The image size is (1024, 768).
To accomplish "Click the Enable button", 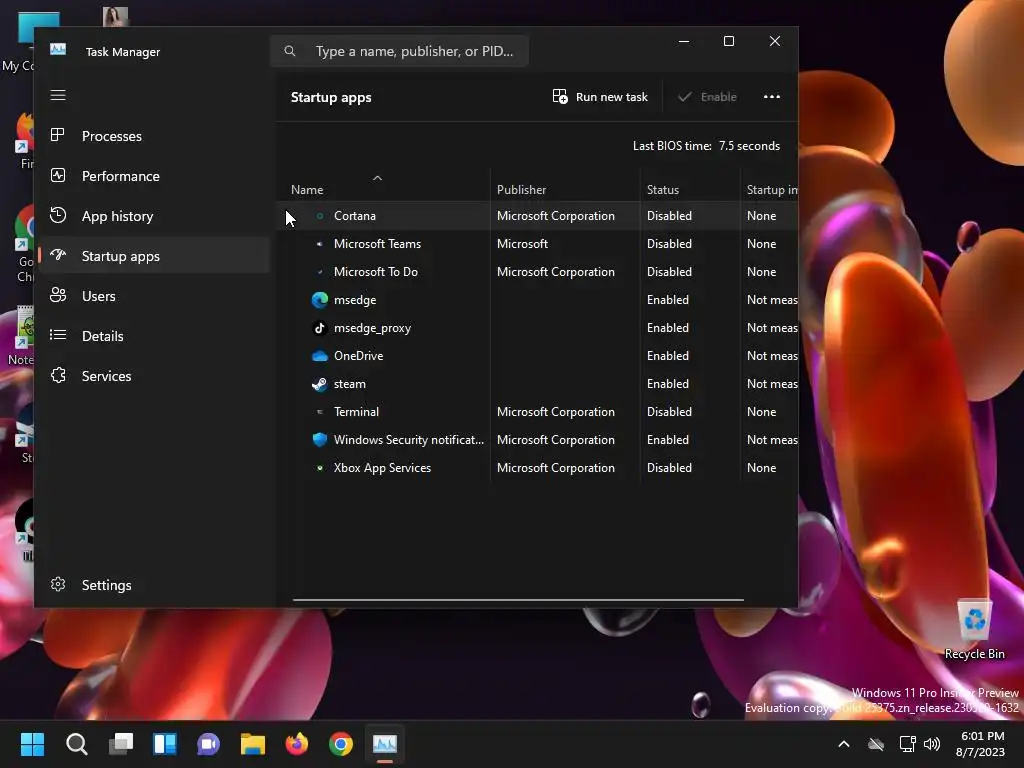I will pyautogui.click(x=707, y=97).
